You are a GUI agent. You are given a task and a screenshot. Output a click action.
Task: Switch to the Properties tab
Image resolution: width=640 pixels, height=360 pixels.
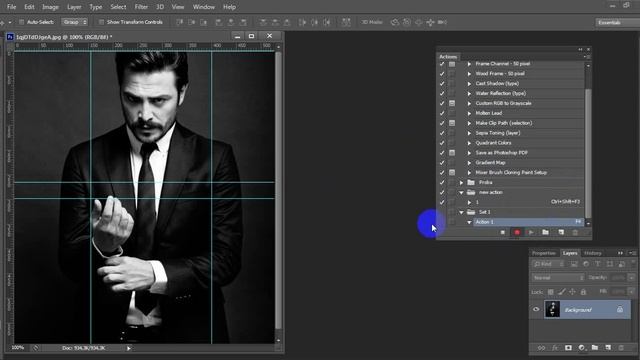[x=544, y=253]
